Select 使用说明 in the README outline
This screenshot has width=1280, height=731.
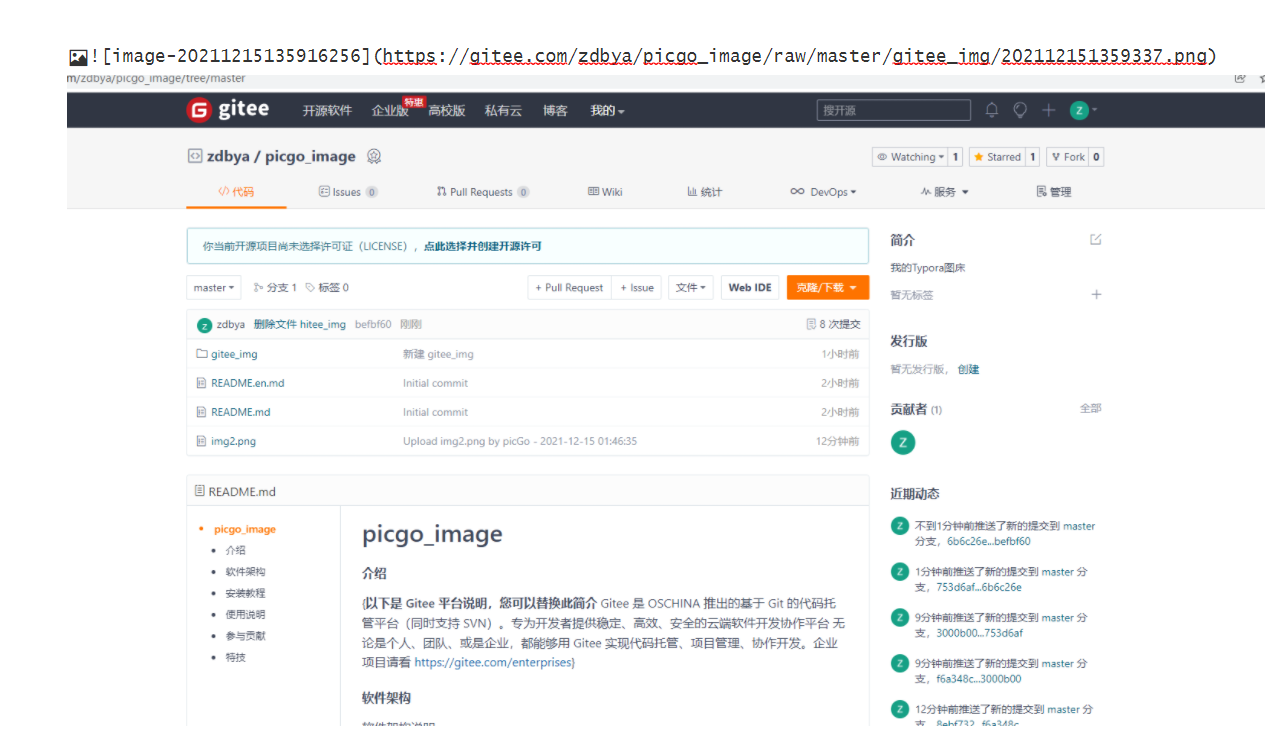click(245, 614)
